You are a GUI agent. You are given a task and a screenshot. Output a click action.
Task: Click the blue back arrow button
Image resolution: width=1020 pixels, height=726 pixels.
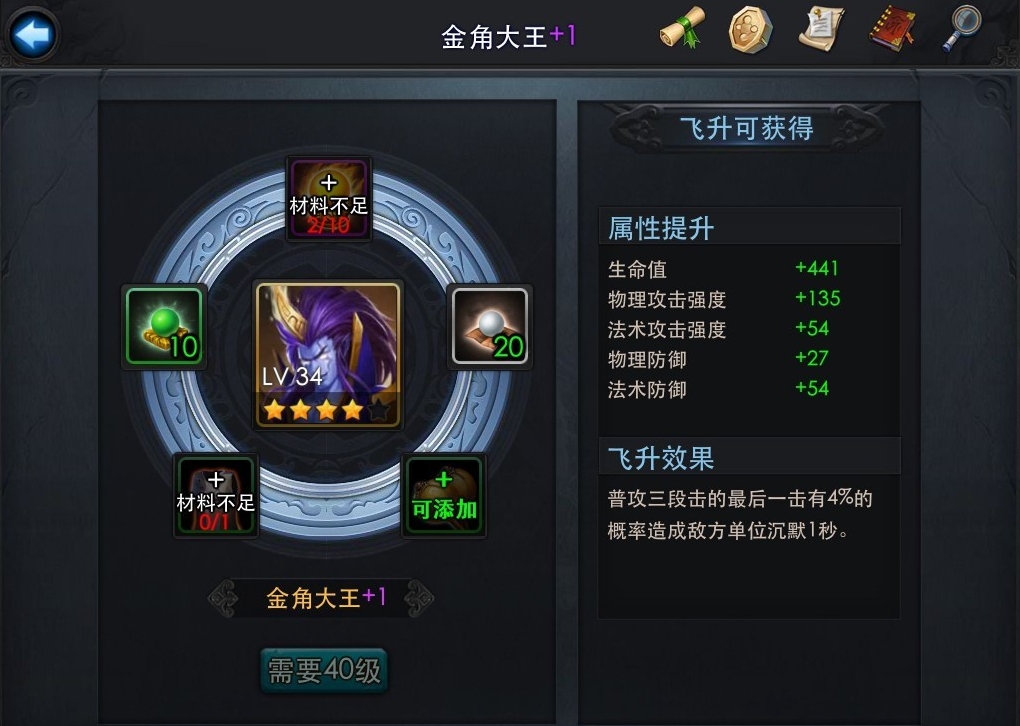(x=32, y=34)
